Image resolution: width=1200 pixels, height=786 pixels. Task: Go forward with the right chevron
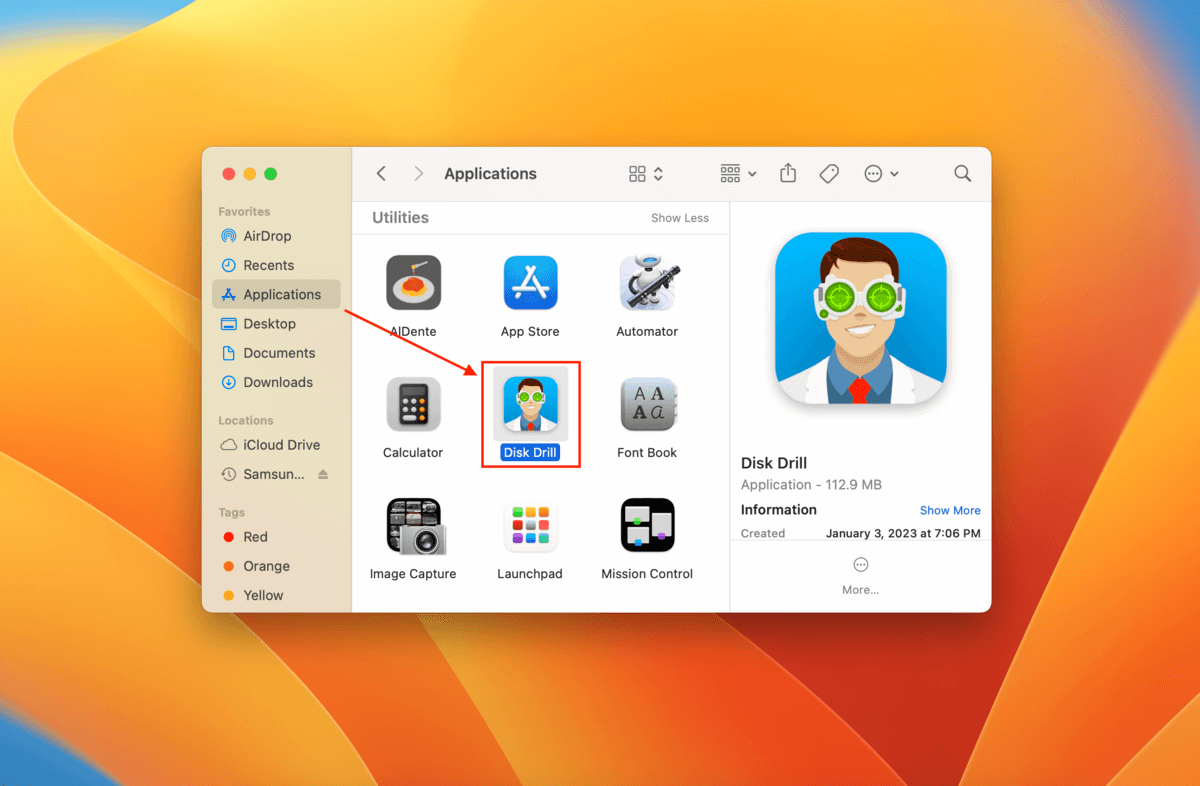(419, 174)
